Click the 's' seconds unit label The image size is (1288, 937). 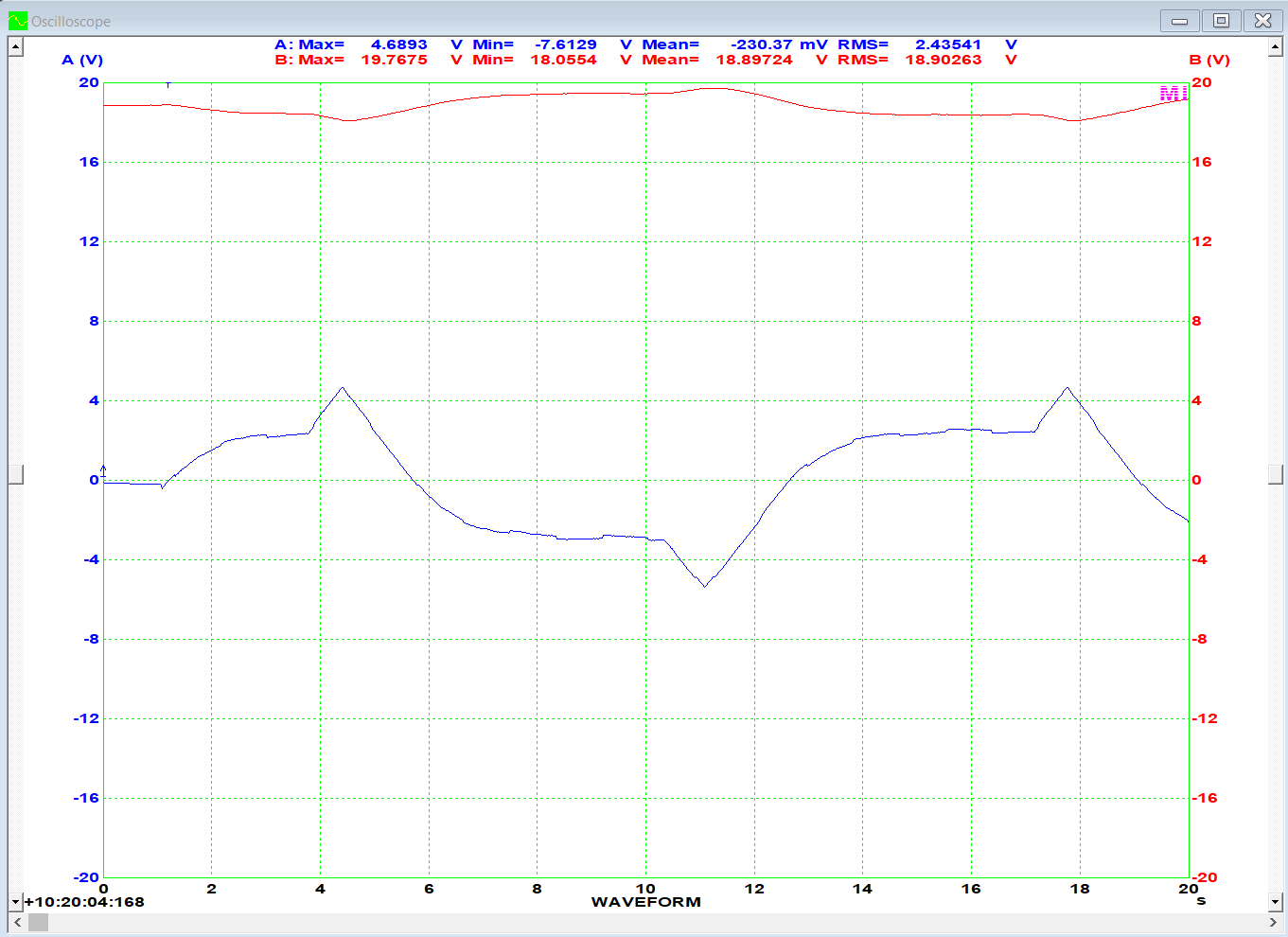tap(1201, 901)
